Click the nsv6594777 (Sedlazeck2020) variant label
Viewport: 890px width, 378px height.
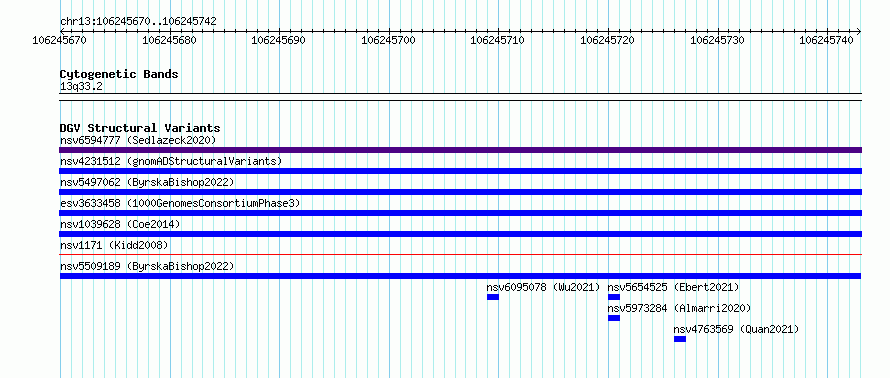[x=138, y=140]
